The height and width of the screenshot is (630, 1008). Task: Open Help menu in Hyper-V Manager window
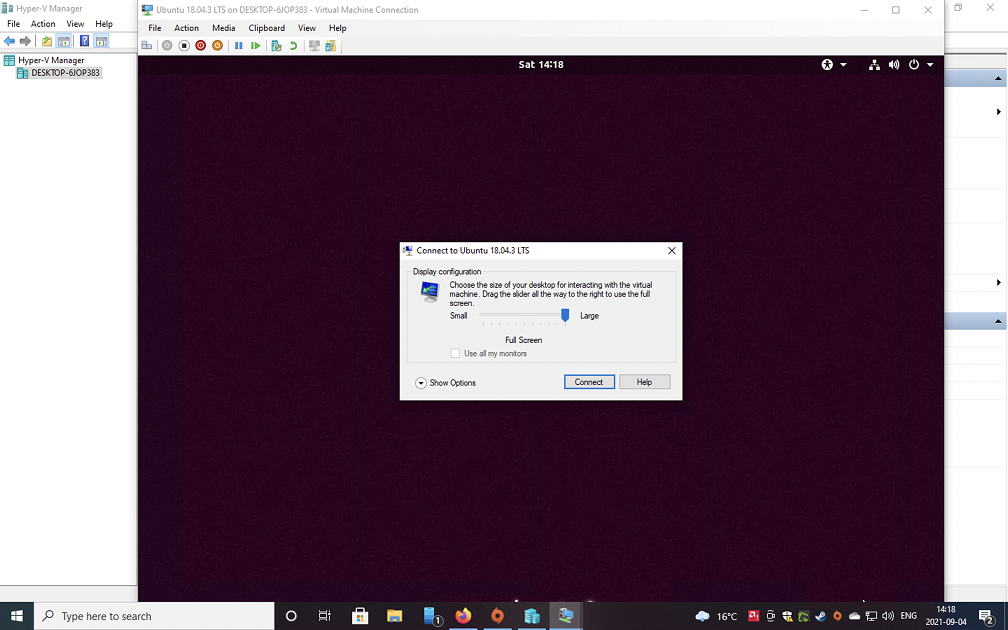tap(104, 24)
